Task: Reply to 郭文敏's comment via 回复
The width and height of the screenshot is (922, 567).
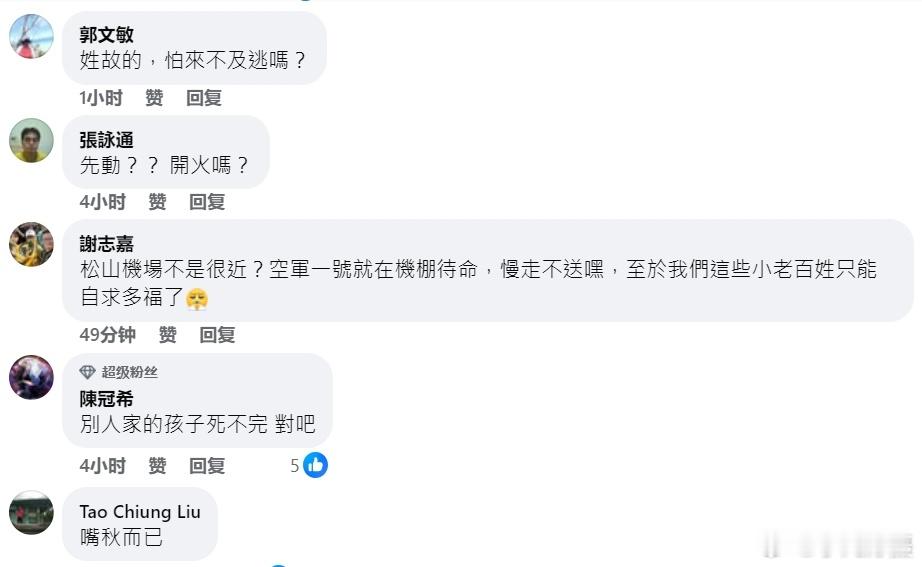Action: [x=203, y=98]
